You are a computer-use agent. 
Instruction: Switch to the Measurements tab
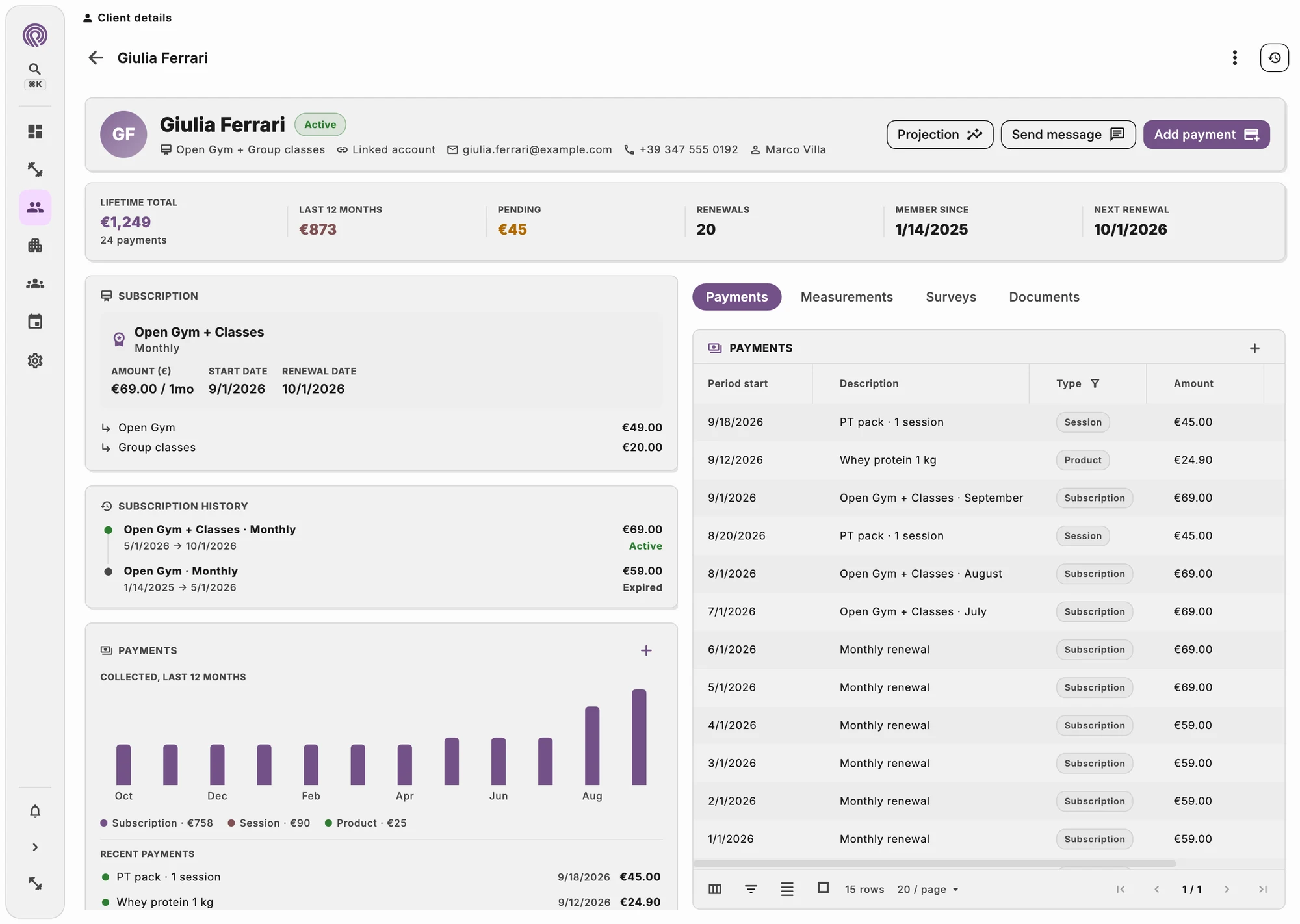tap(846, 297)
